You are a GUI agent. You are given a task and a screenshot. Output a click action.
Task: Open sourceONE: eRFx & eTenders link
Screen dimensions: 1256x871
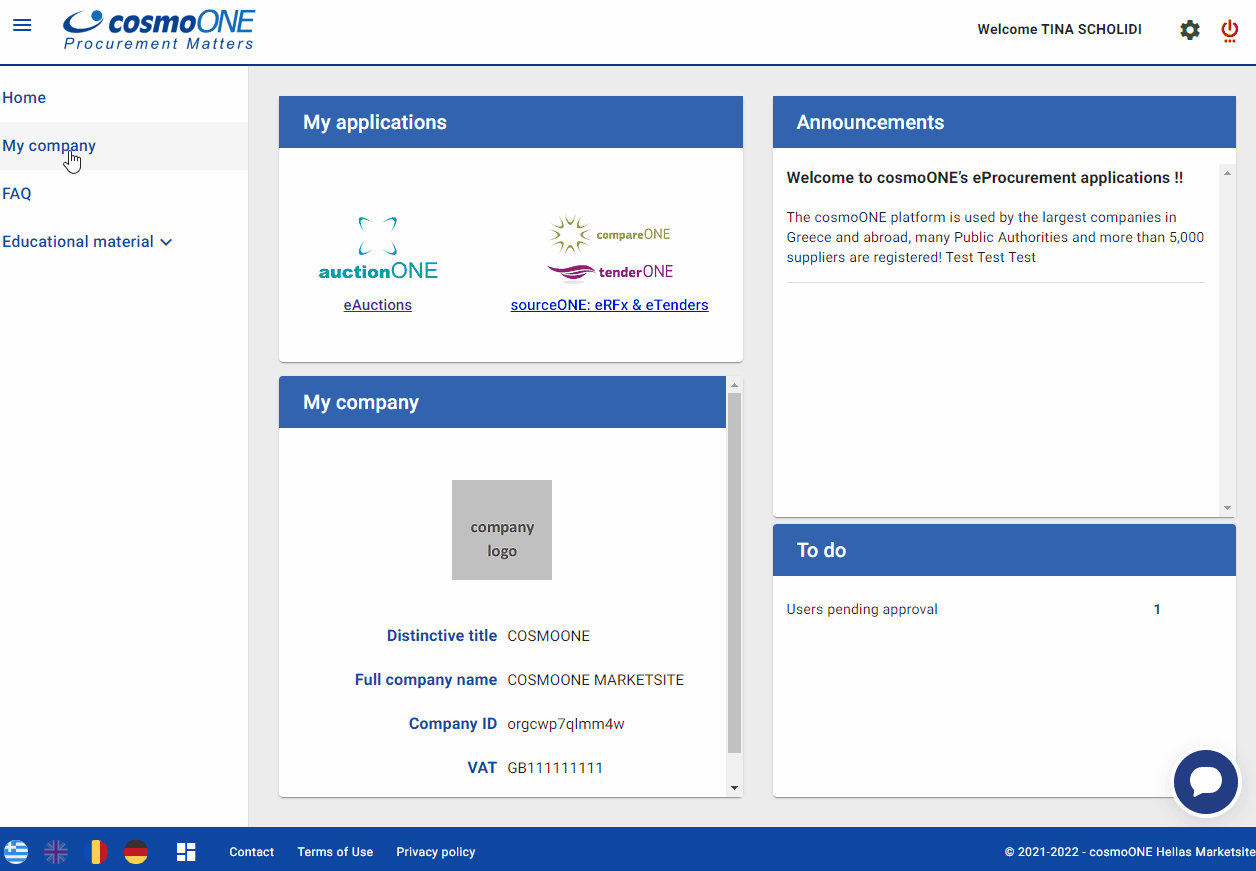pyautogui.click(x=610, y=305)
